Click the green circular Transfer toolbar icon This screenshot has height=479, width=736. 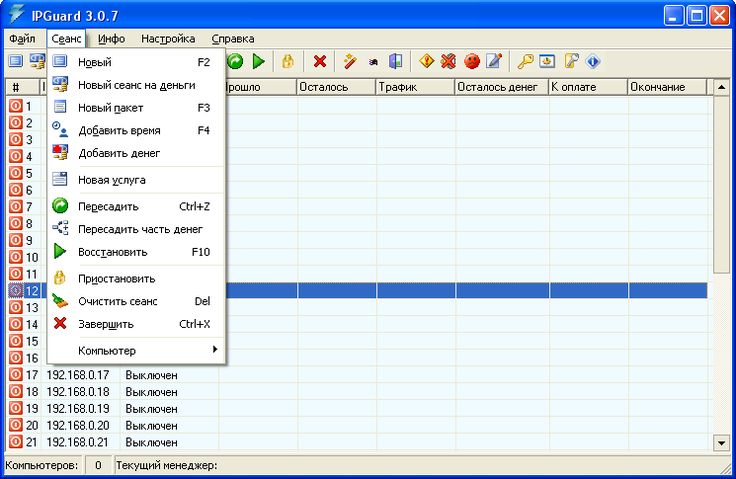tap(235, 61)
